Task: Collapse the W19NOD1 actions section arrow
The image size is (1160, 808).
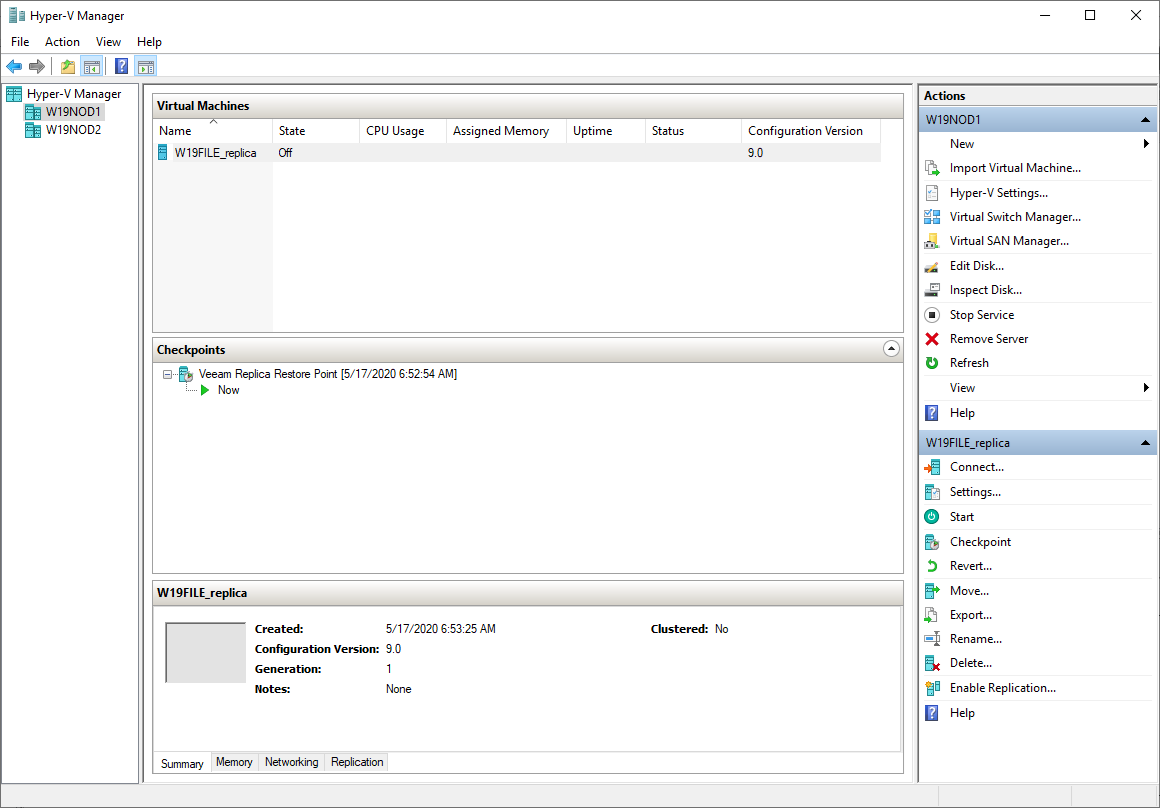Action: click(x=1145, y=120)
